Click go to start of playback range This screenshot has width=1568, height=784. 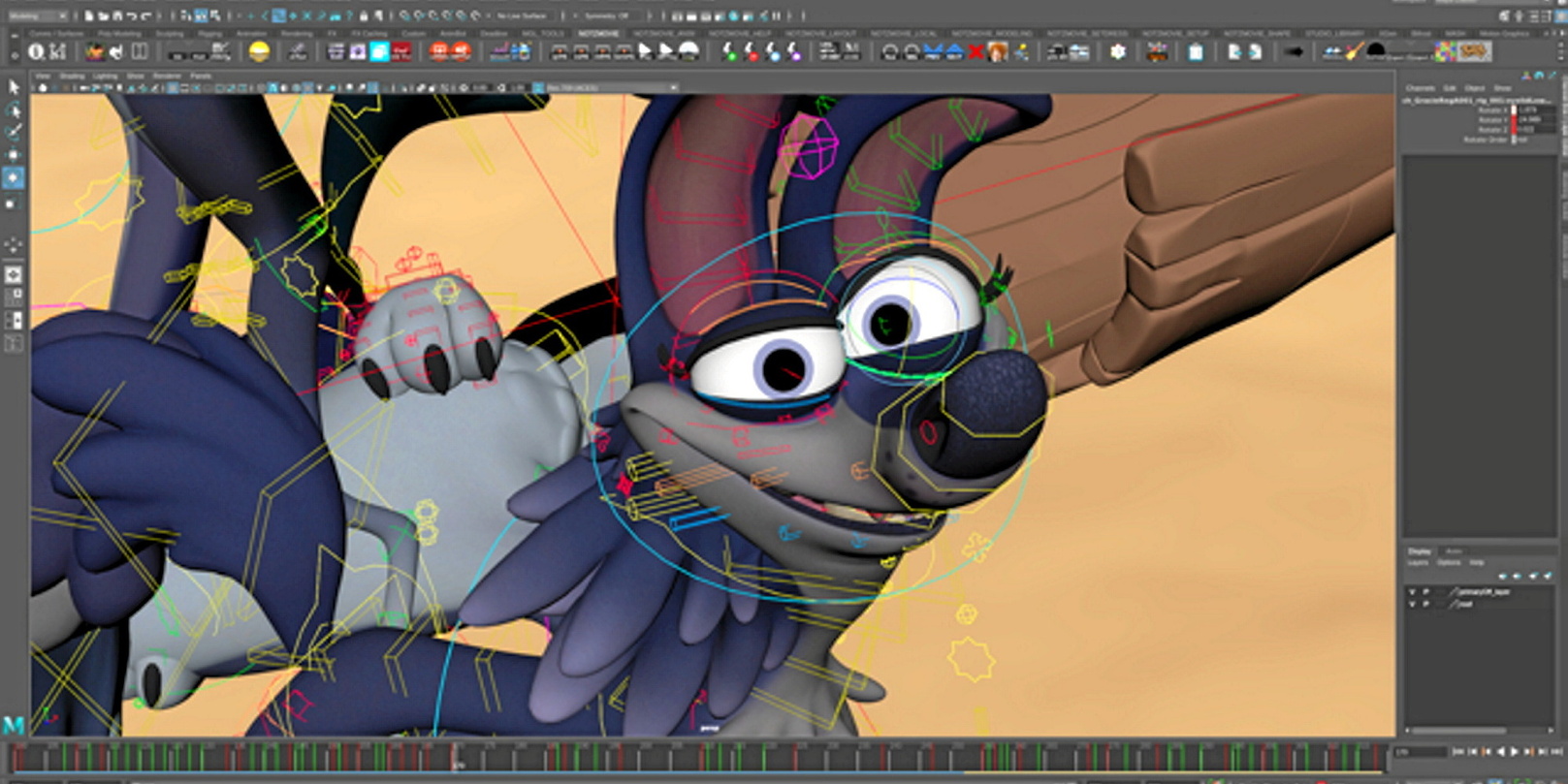pos(1457,752)
